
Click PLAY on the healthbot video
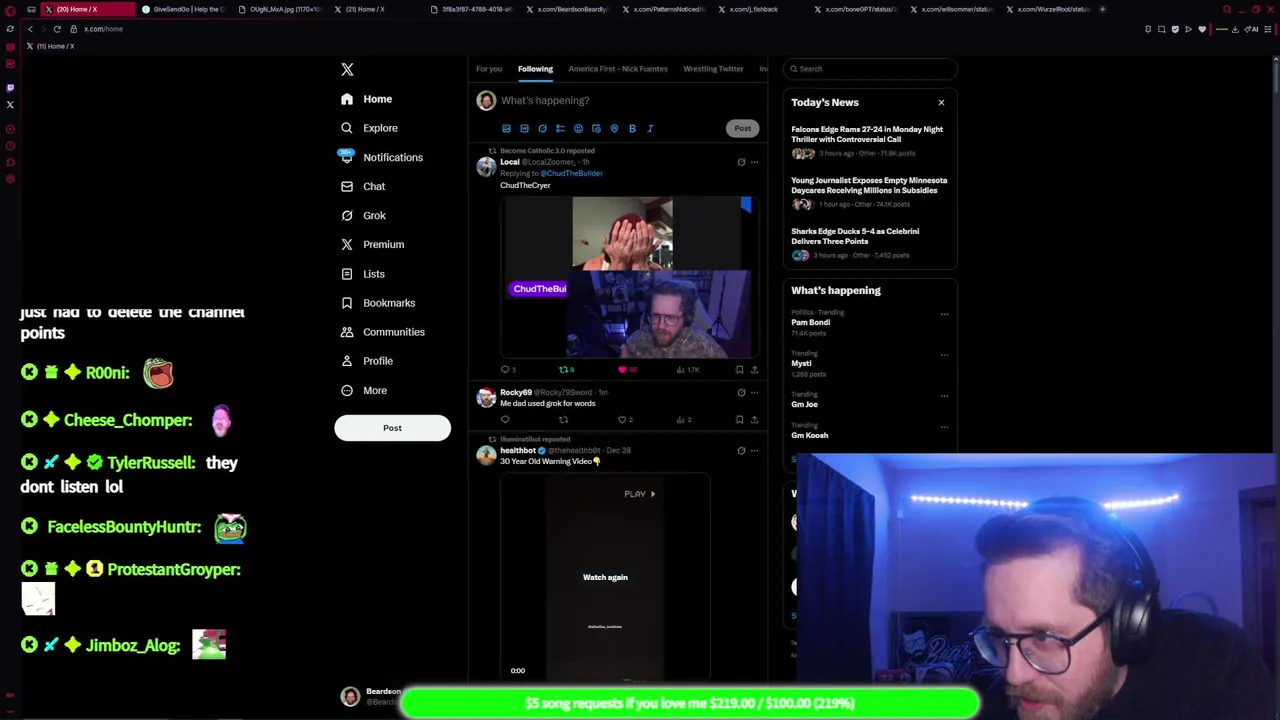(639, 494)
